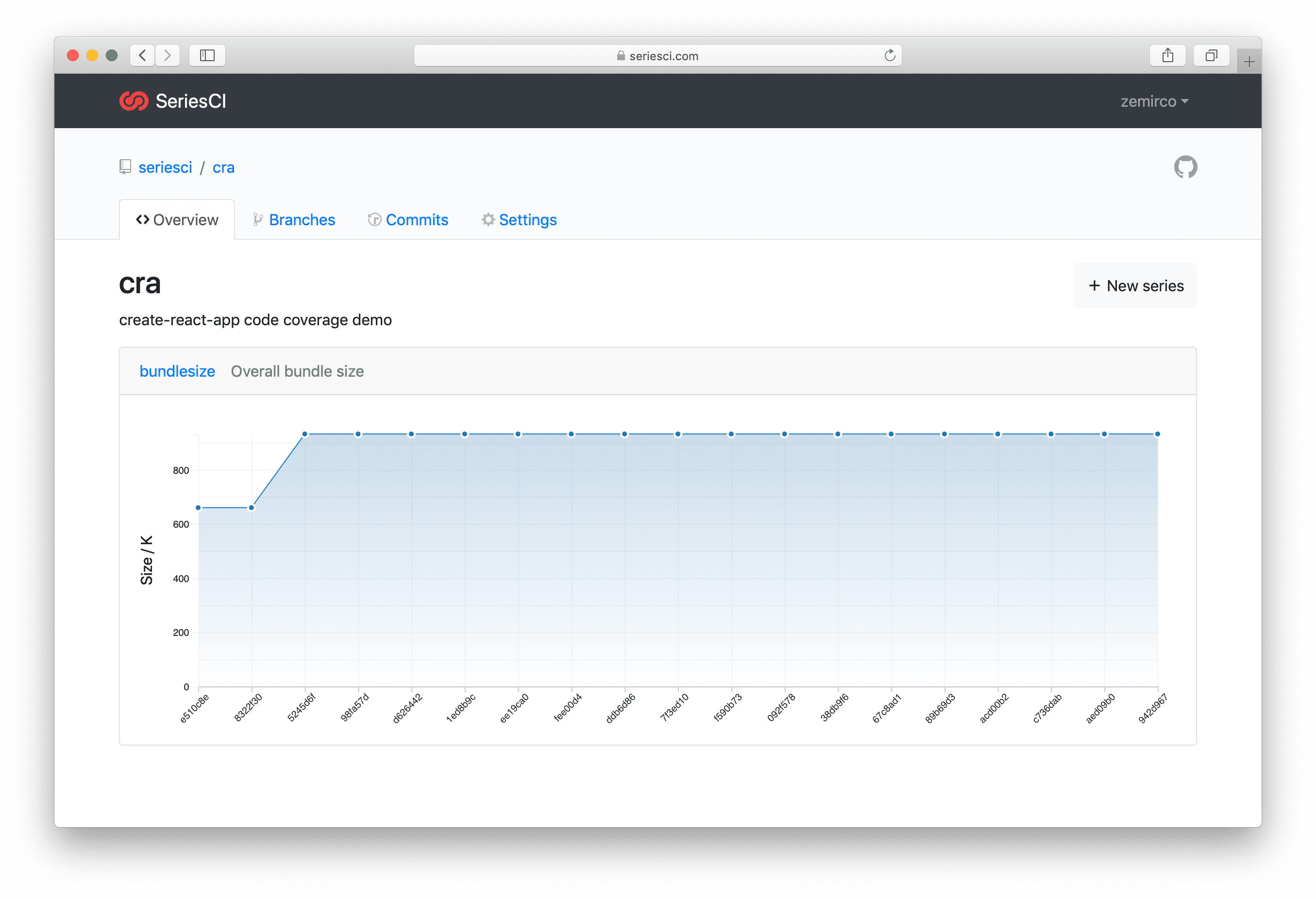The image size is (1316, 899).
Task: Click the repository book icon
Action: point(125,166)
